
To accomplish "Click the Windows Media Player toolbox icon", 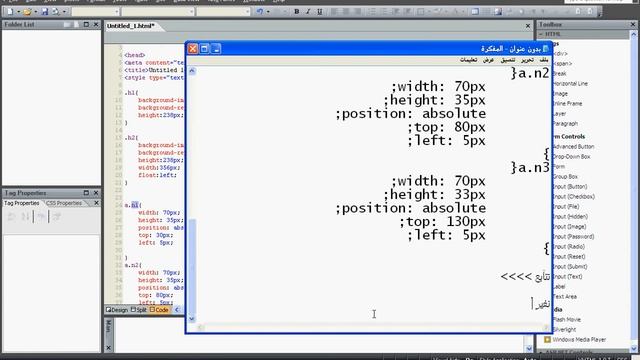I will coord(547,340).
